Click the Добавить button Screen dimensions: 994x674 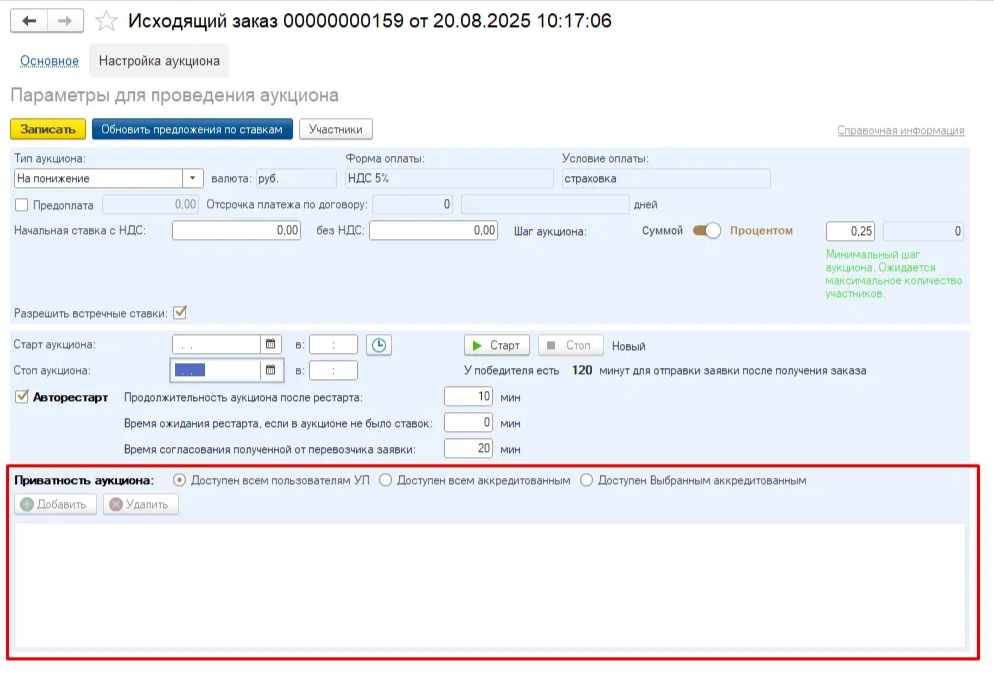[x=55, y=504]
